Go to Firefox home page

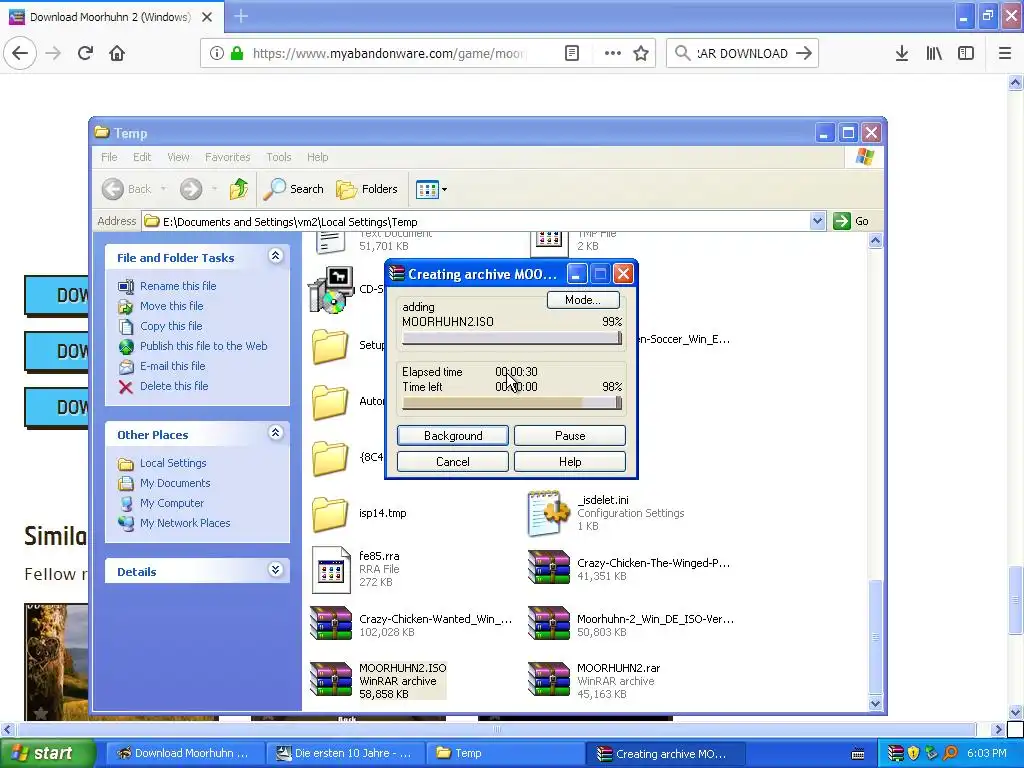(x=117, y=53)
